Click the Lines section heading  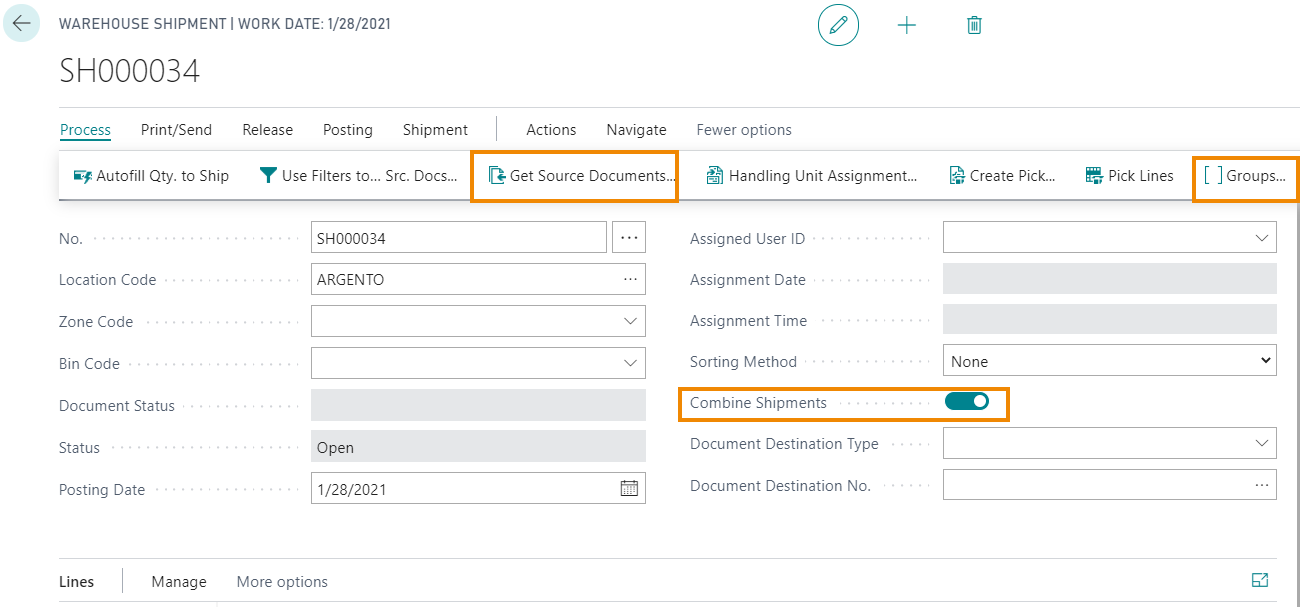(76, 582)
